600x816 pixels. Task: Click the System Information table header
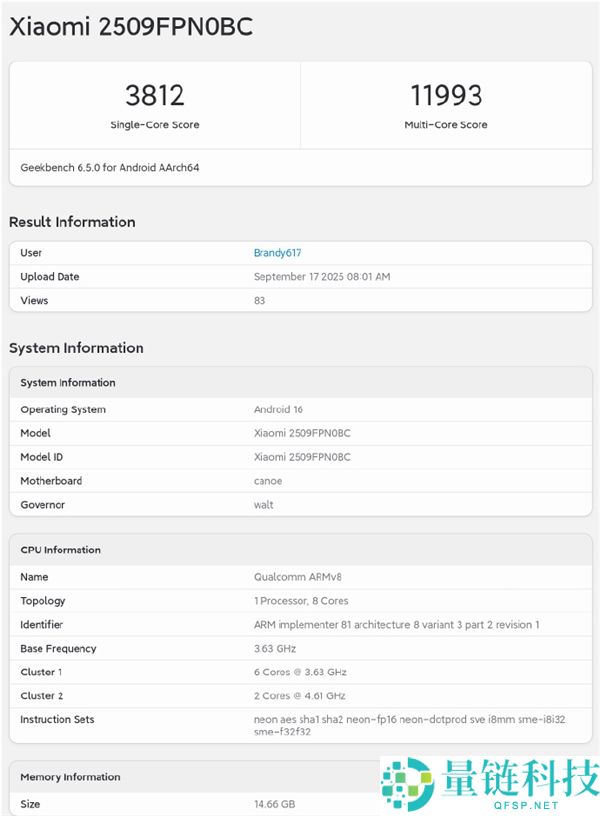coord(68,383)
